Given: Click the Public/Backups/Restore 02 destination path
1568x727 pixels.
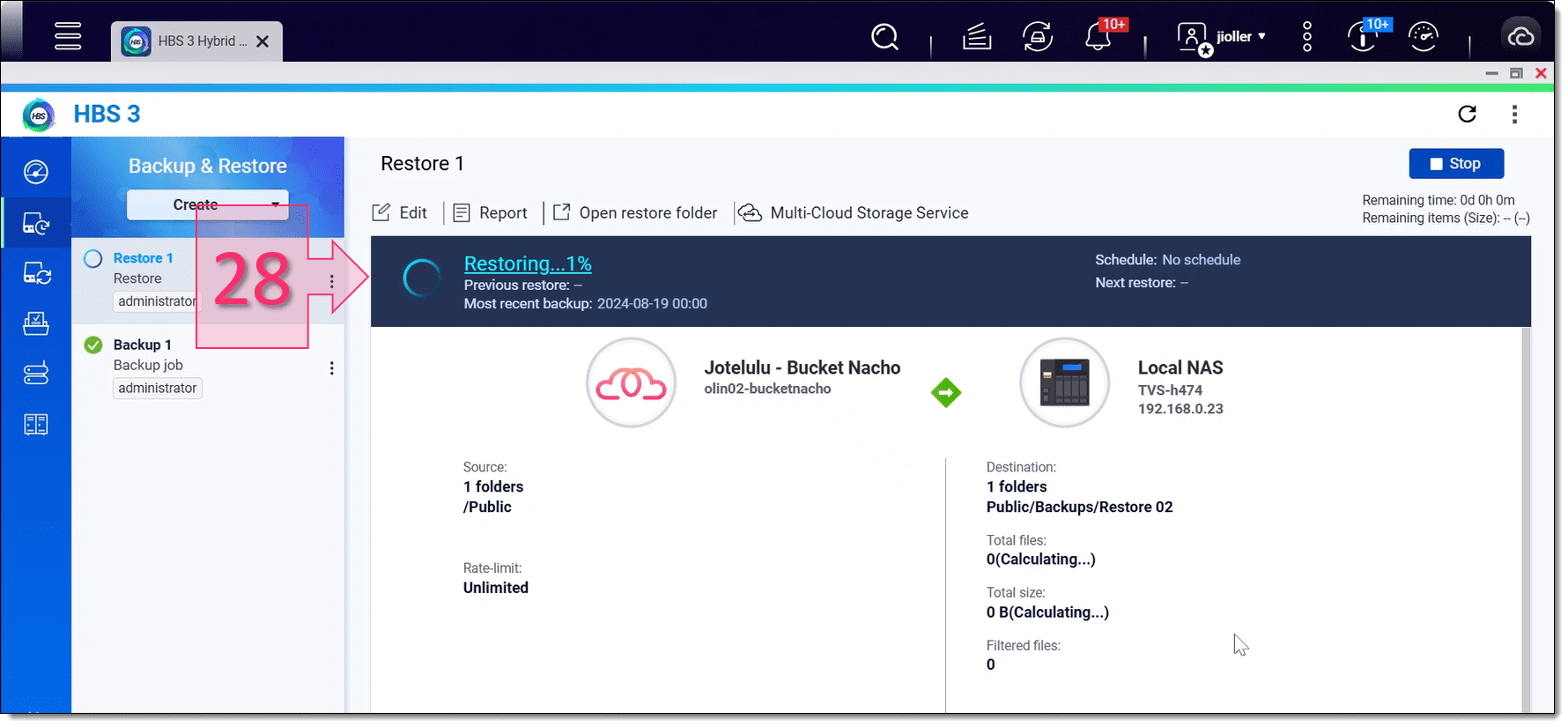Looking at the screenshot, I should [1079, 507].
